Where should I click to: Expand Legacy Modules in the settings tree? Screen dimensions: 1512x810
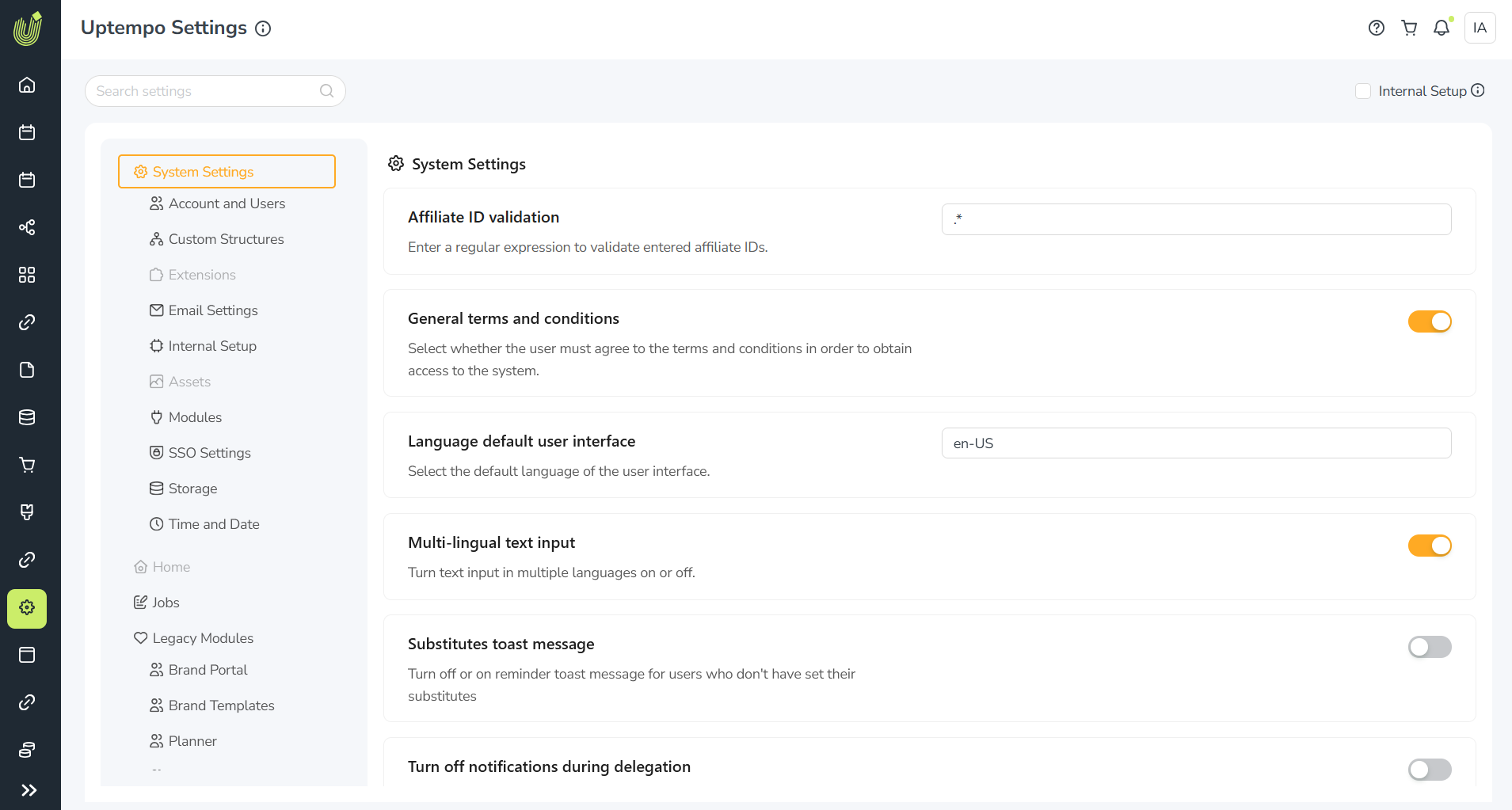(x=203, y=638)
